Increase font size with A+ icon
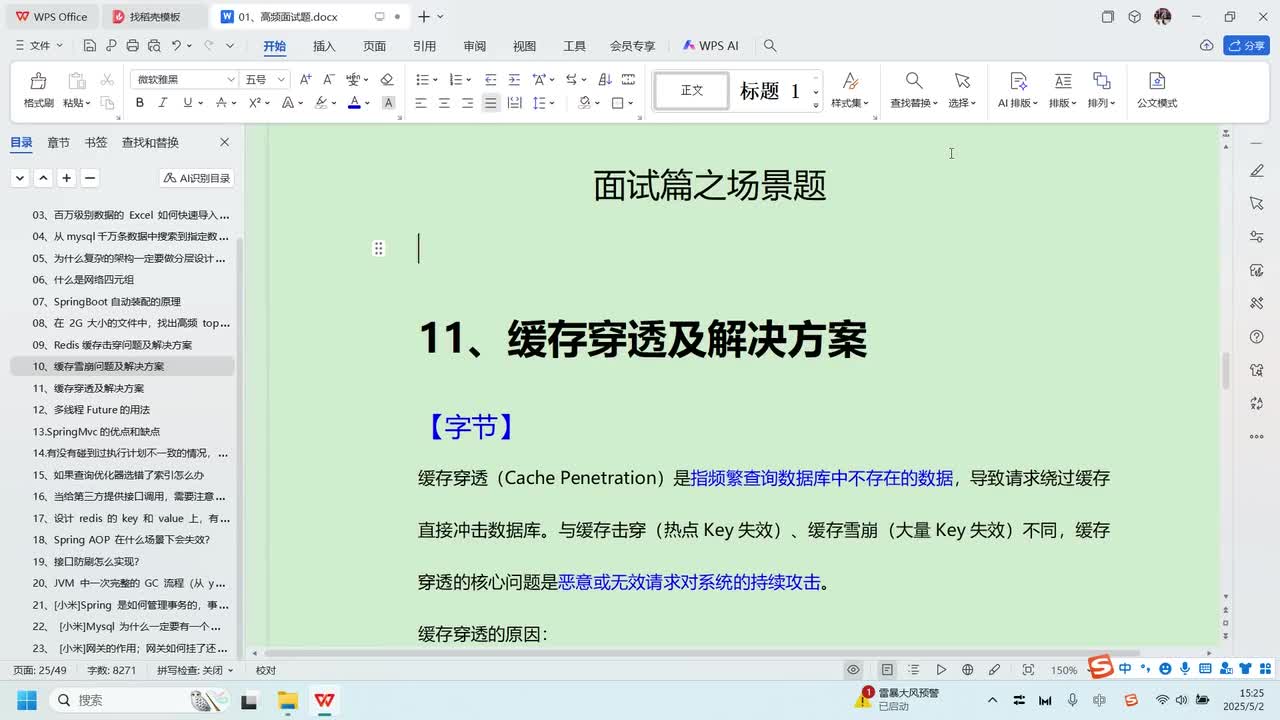This screenshot has height=720, width=1280. (x=306, y=80)
